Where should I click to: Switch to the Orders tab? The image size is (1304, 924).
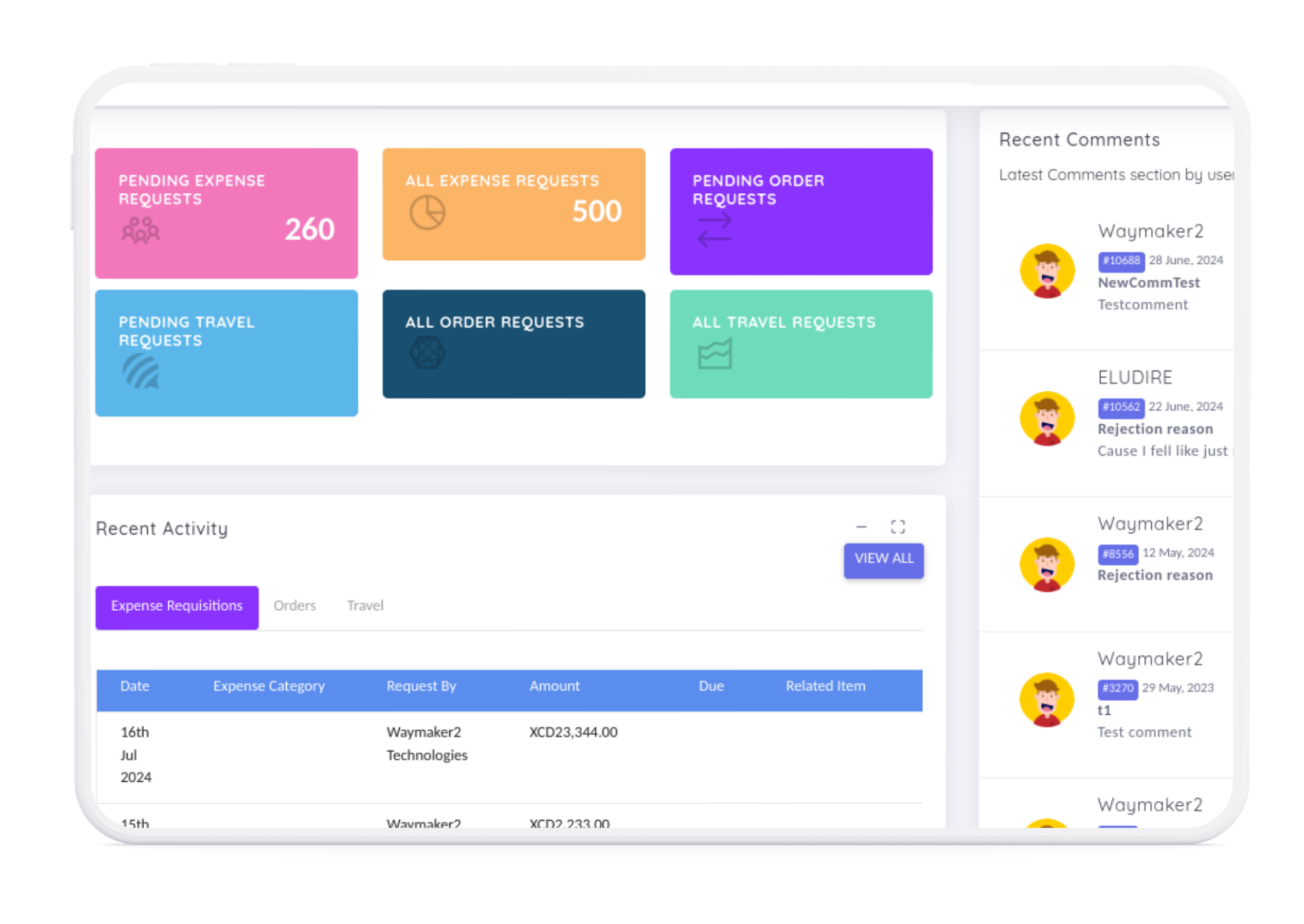pos(294,606)
